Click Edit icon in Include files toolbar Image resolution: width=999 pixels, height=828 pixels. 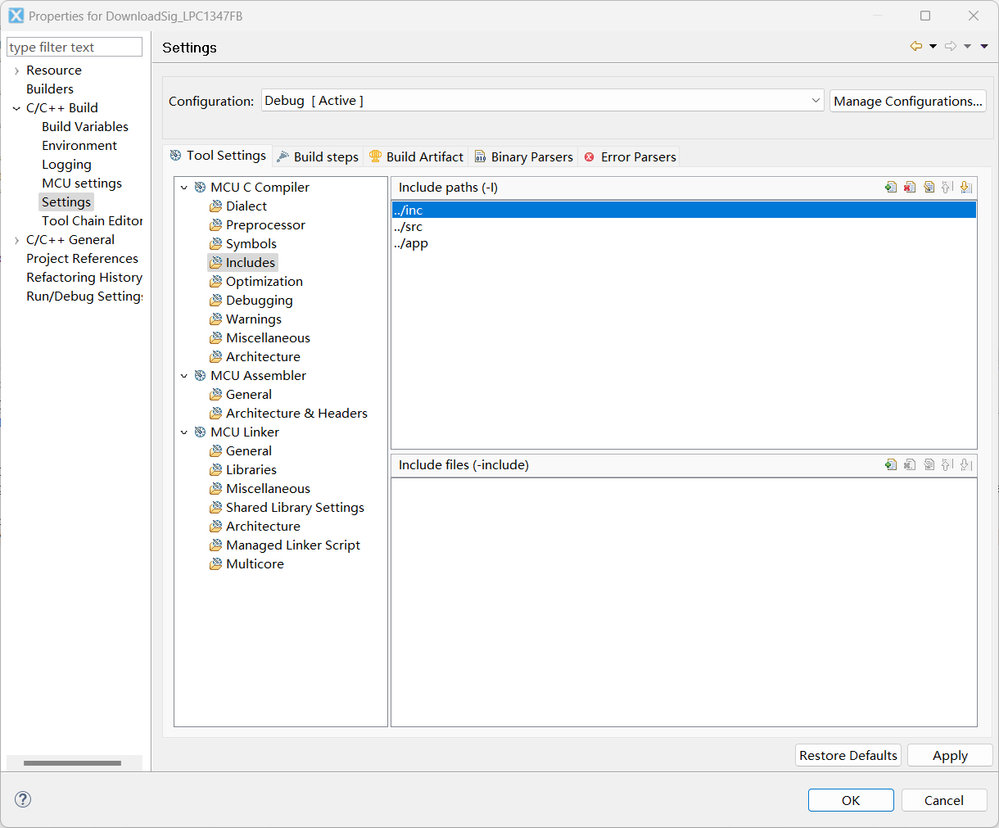(x=929, y=465)
